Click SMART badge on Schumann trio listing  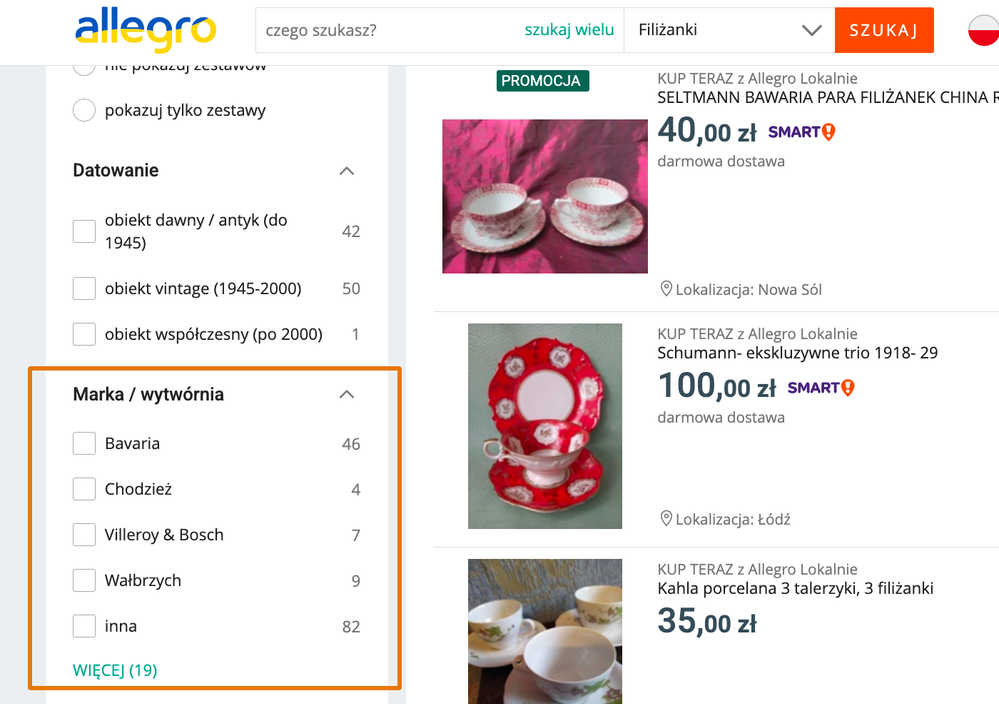coord(820,388)
